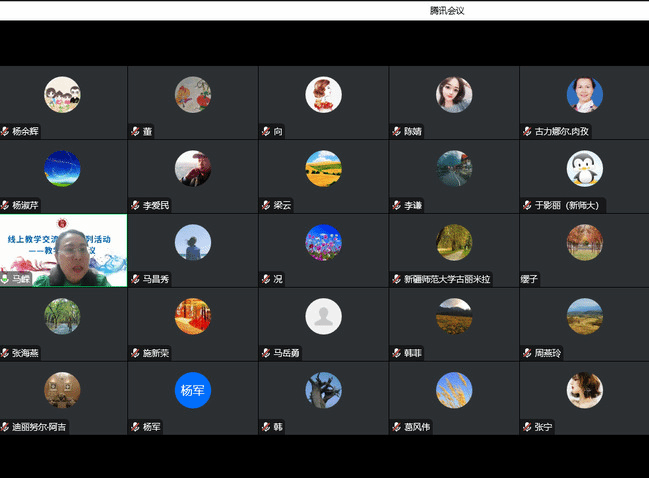The width and height of the screenshot is (649, 478).
Task: Select the 周燕玲 participant avatar
Action: pos(584,316)
